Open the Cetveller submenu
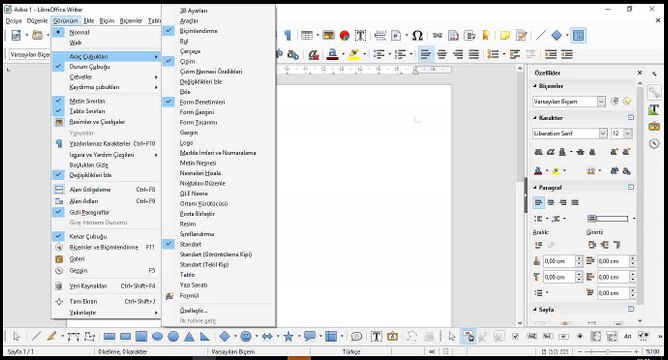 [106, 77]
